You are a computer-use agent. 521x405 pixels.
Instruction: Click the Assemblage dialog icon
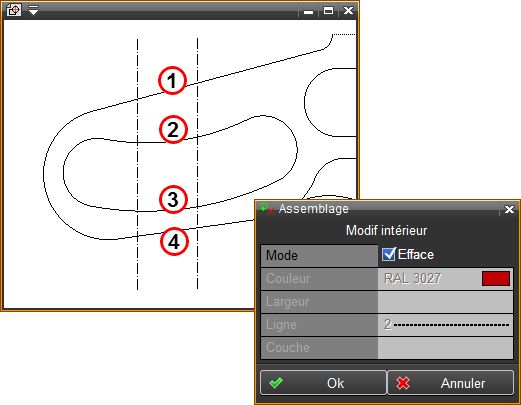pyautogui.click(x=267, y=209)
